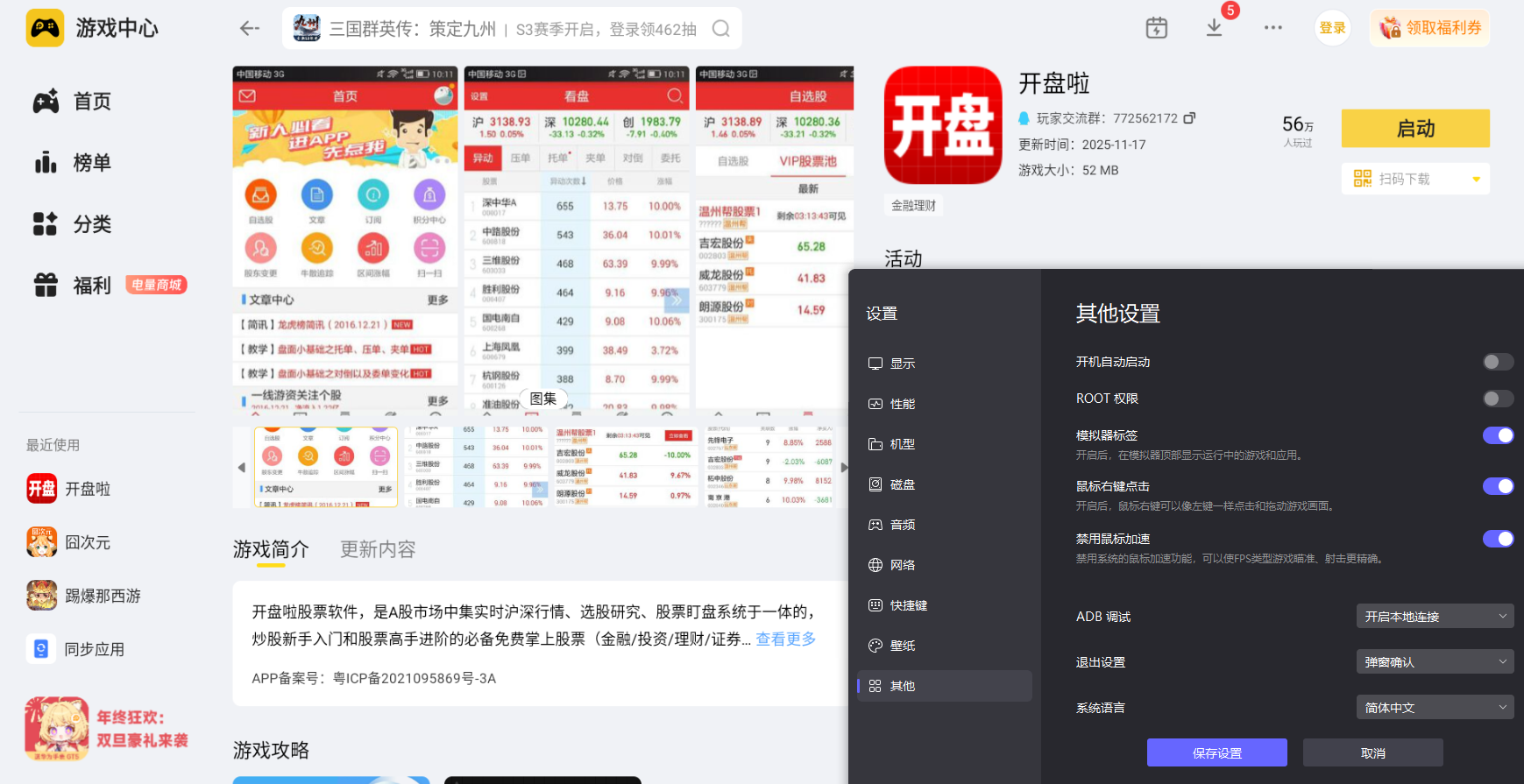The image size is (1524, 784).
Task: Copy the player group number icon
Action: pyautogui.click(x=1189, y=118)
